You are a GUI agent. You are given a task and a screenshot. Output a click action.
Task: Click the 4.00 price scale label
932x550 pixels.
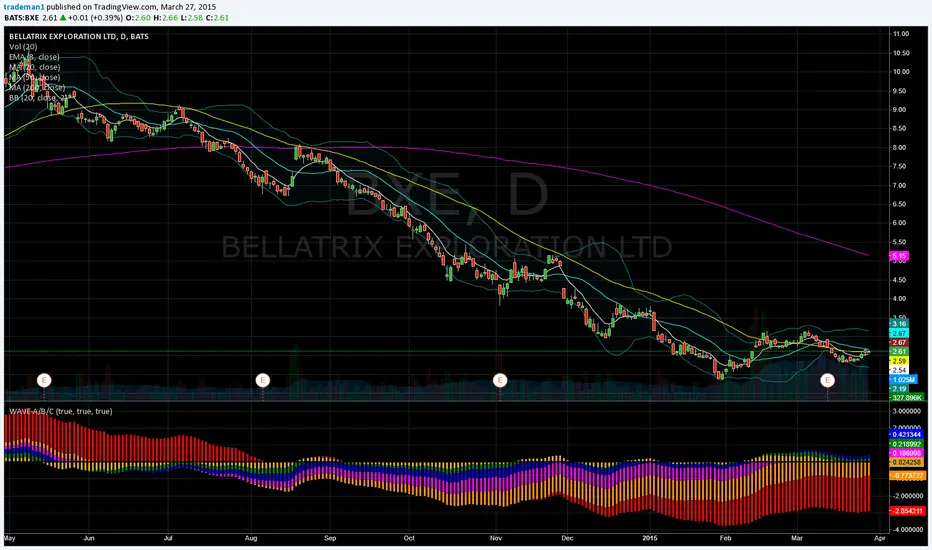pyautogui.click(x=899, y=299)
